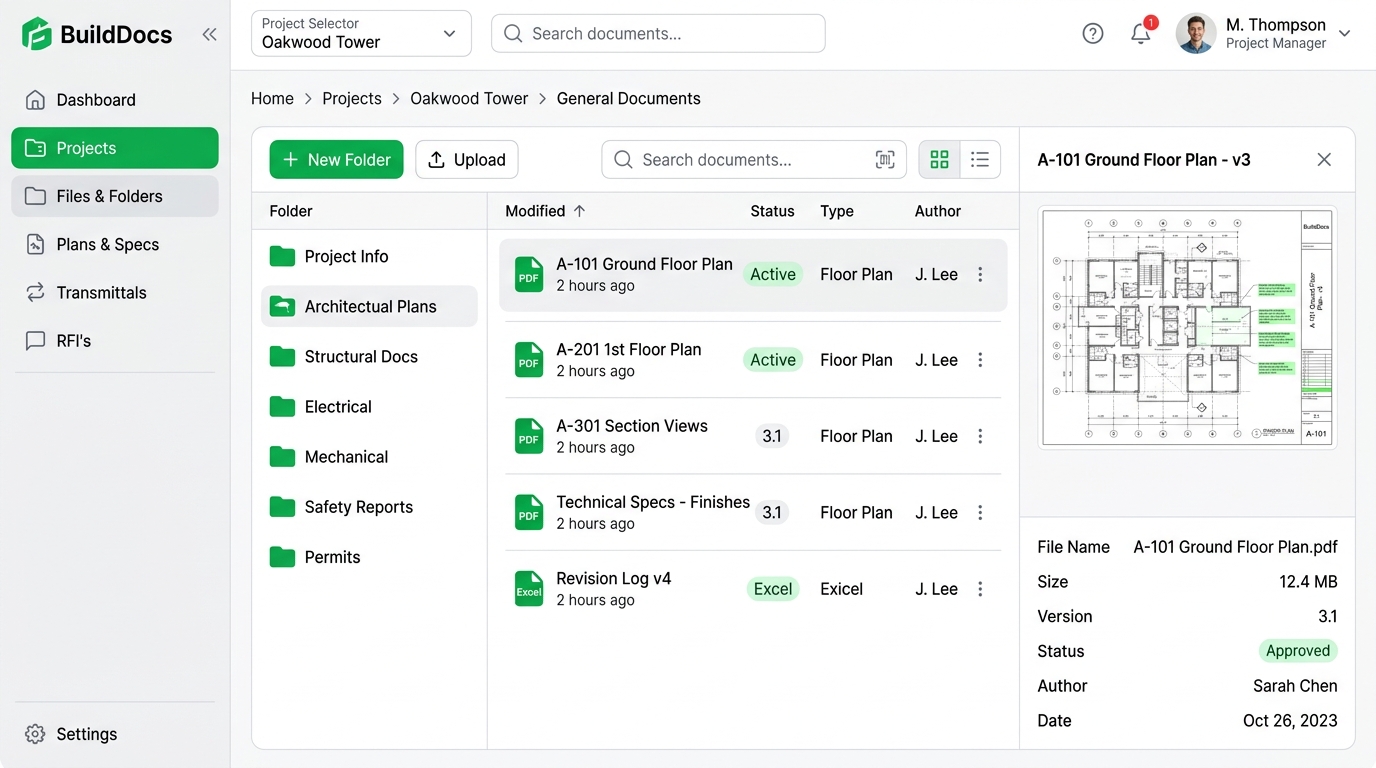This screenshot has height=768, width=1376.
Task: Open notifications bell icon
Action: point(1141,33)
